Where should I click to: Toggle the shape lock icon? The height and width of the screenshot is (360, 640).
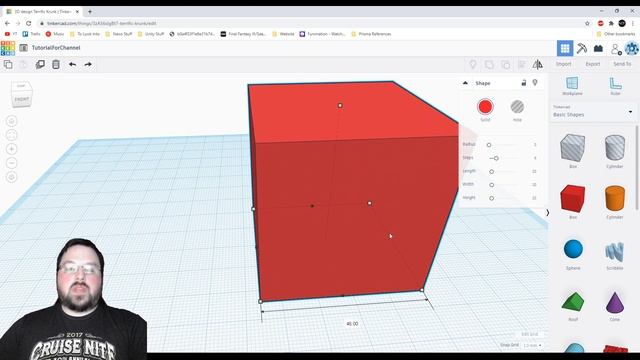(524, 83)
